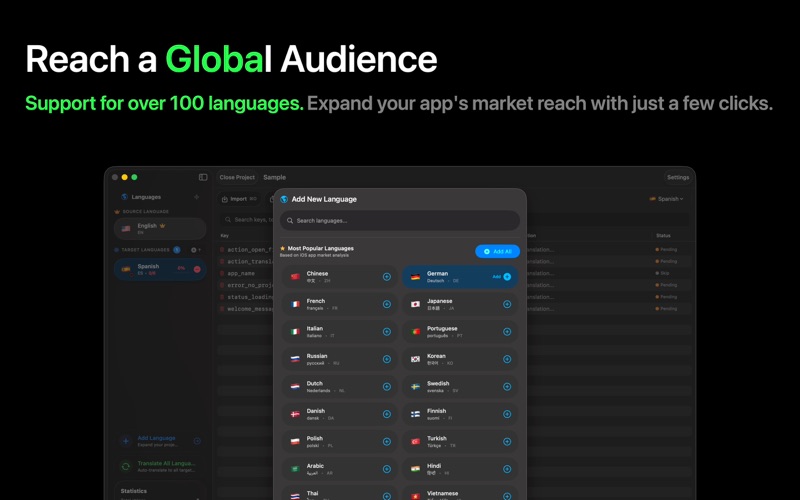Image resolution: width=800 pixels, height=500 pixels.
Task: Click the Japanese flag icon
Action: tap(415, 304)
